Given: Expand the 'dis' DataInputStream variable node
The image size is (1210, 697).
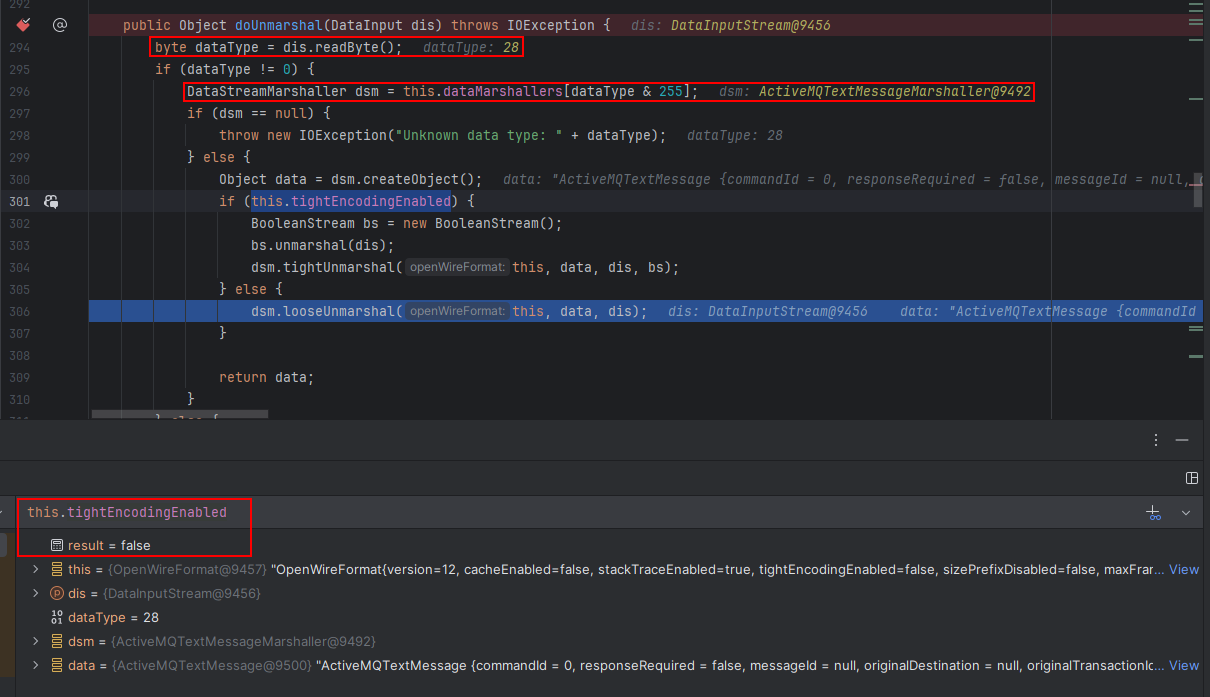Looking at the screenshot, I should point(36,593).
